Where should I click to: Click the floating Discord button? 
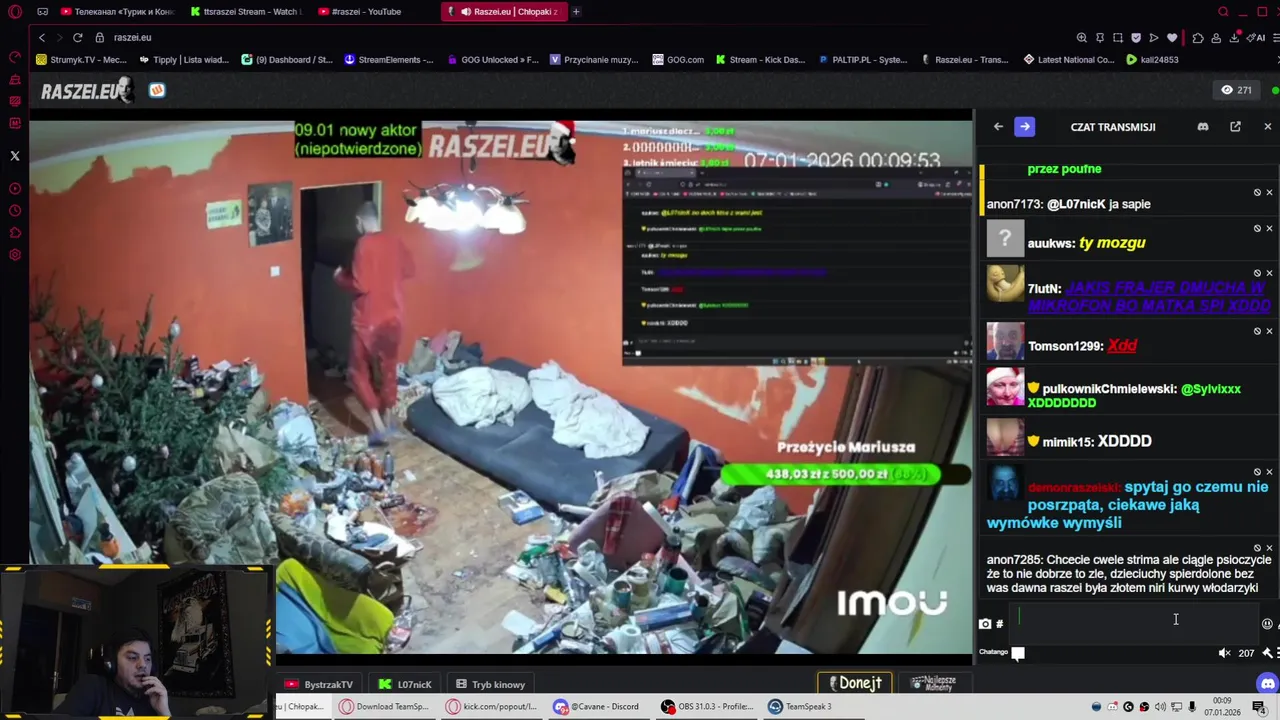pyautogui.click(x=1267, y=684)
